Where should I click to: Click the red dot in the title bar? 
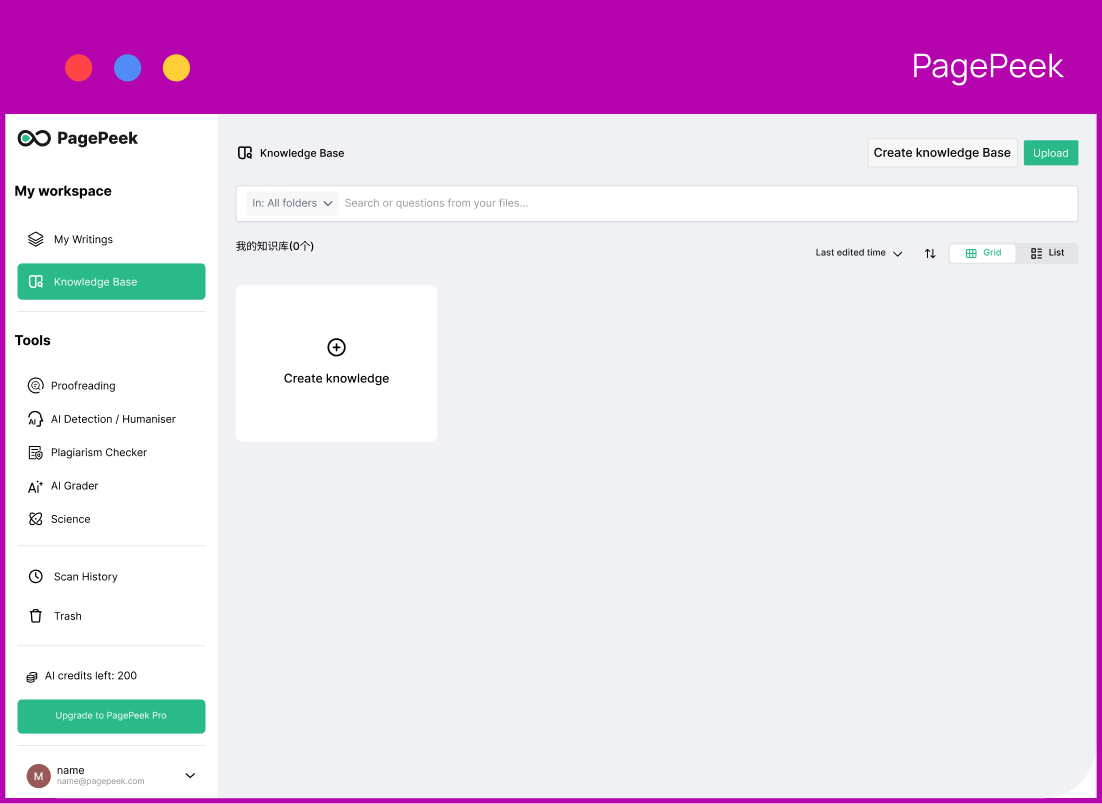79,68
